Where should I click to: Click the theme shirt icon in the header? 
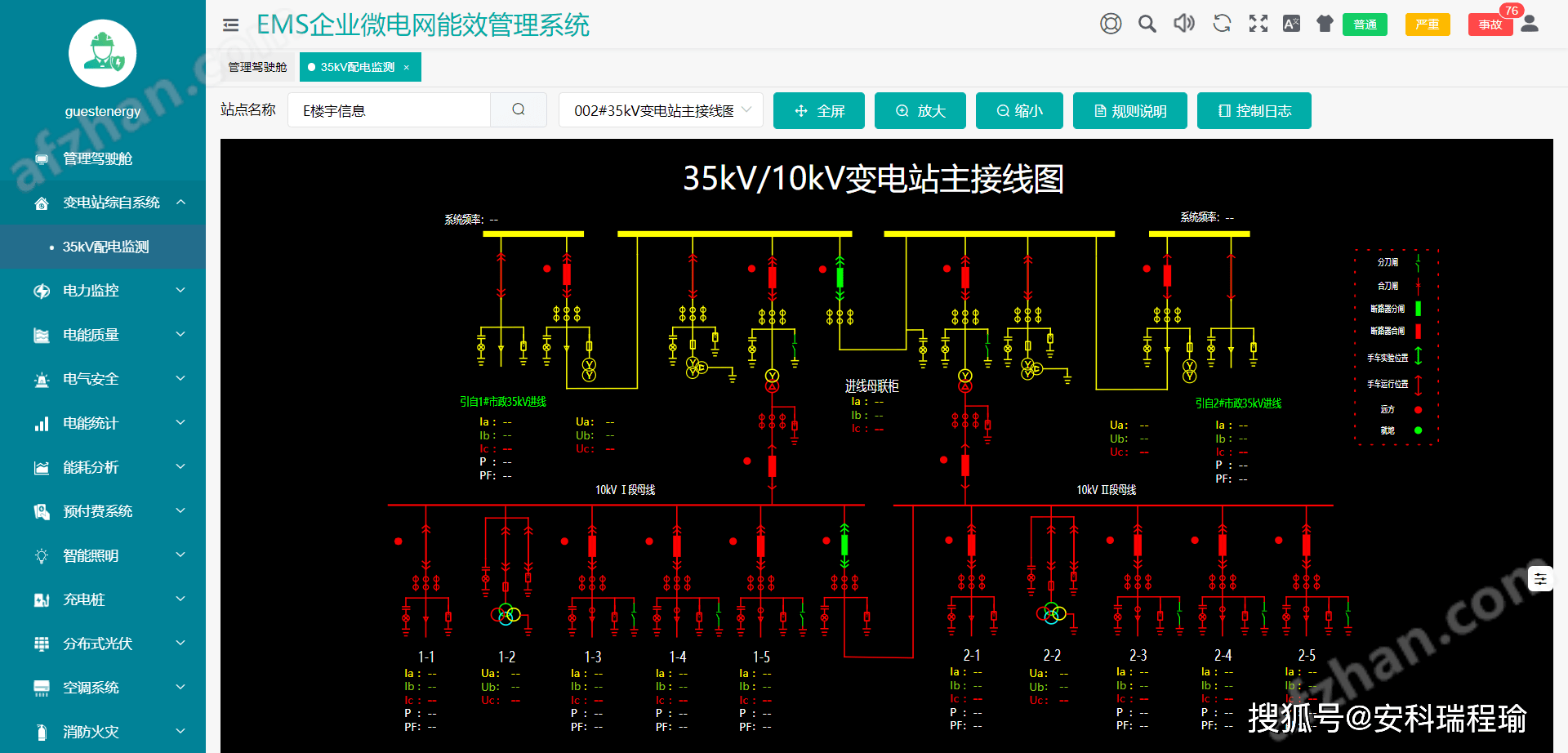(1325, 23)
